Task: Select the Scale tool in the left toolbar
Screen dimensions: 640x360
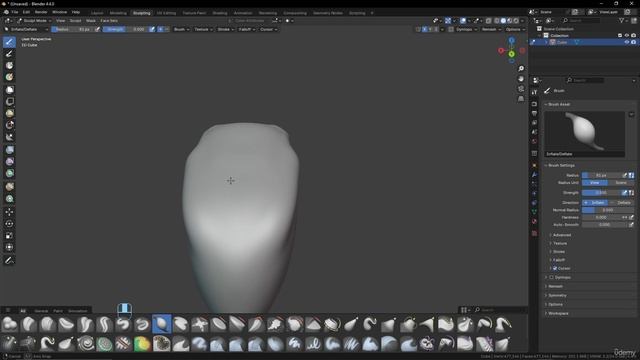Action: click(x=9, y=236)
